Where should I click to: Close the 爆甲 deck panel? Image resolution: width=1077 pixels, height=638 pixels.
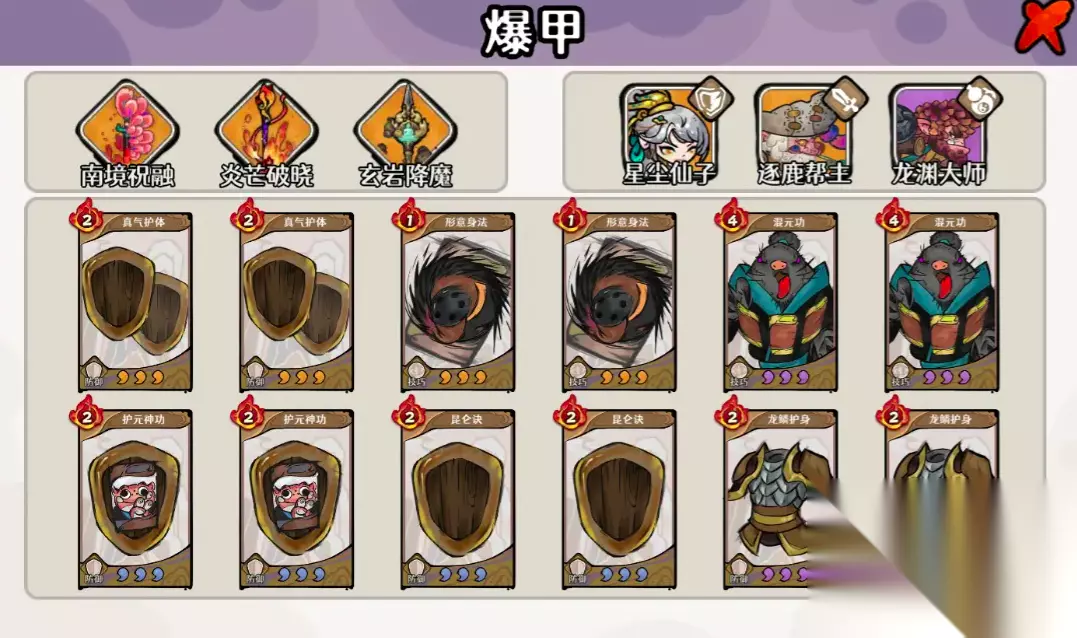click(1043, 27)
